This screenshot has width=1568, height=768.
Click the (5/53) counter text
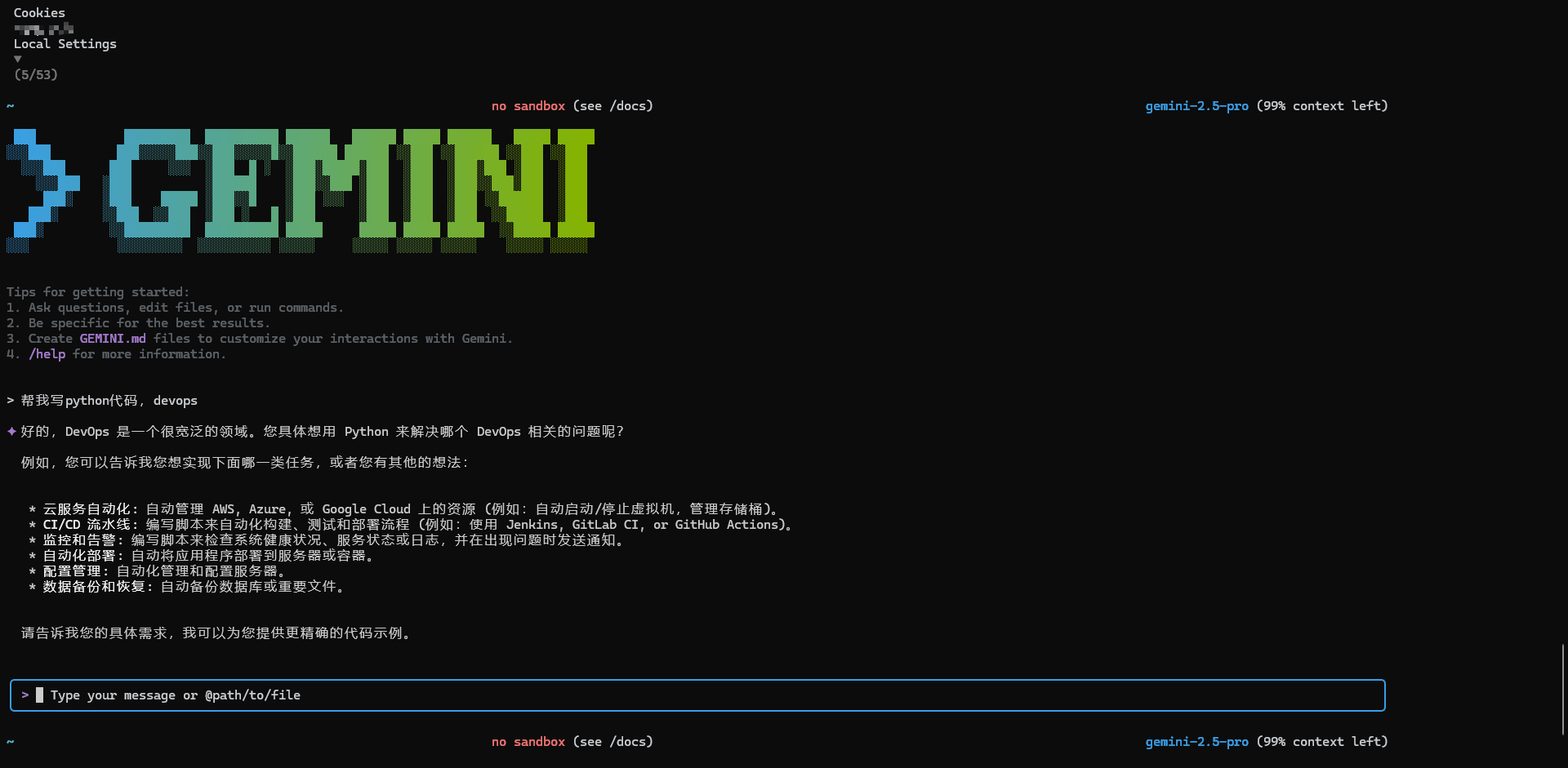pyautogui.click(x=36, y=75)
